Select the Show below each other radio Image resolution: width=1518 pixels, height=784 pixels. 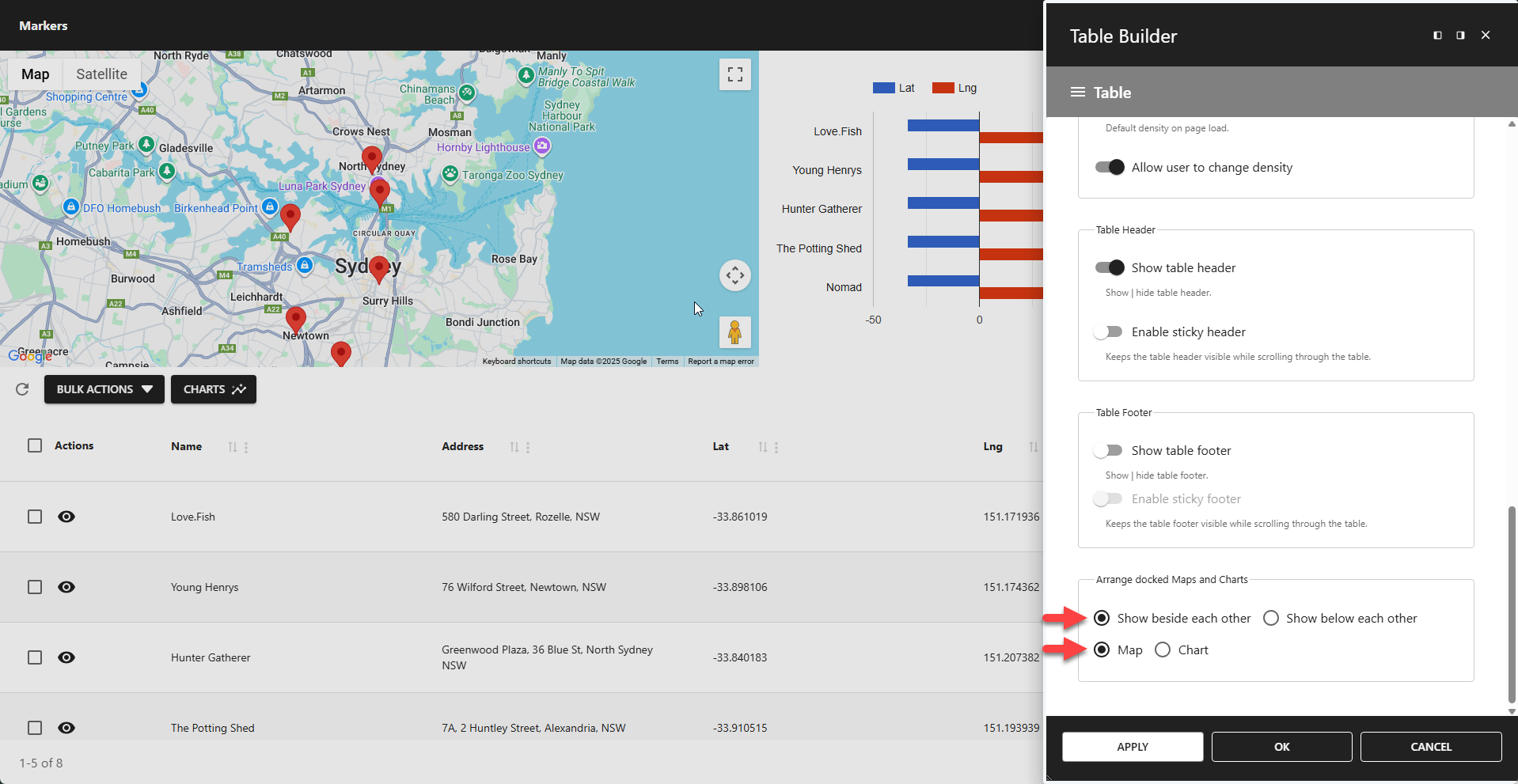1271,618
